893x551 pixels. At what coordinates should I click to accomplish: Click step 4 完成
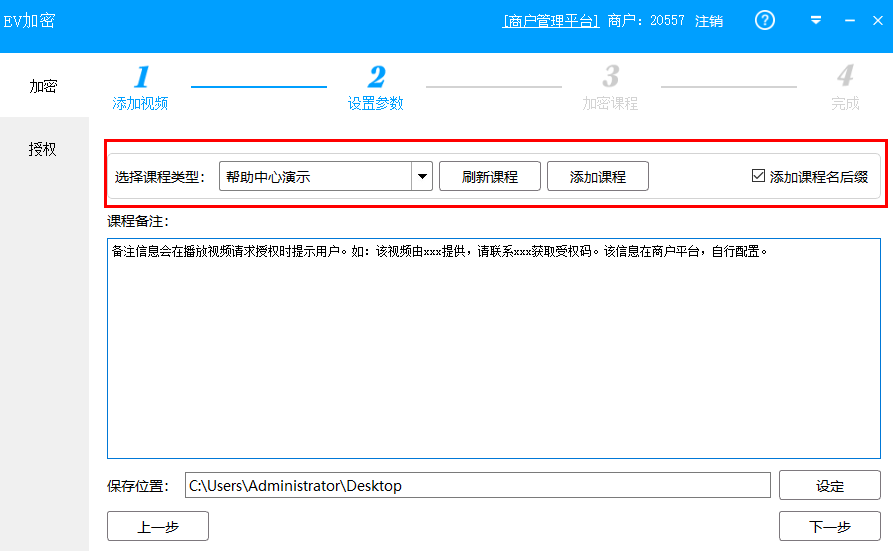coord(845,87)
